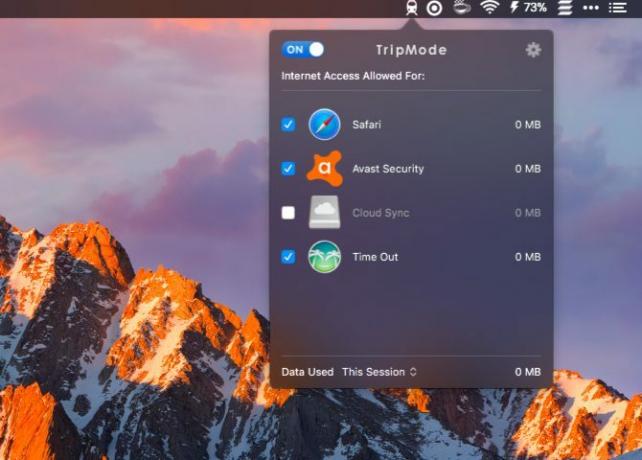
Task: Click the Cloud Sync drive icon
Action: [x=324, y=212]
